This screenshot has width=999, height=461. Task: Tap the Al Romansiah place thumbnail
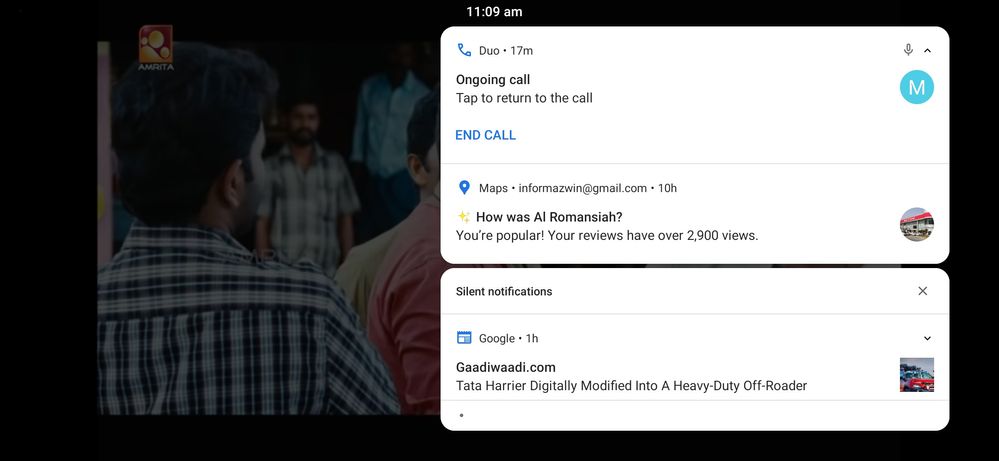[916, 224]
